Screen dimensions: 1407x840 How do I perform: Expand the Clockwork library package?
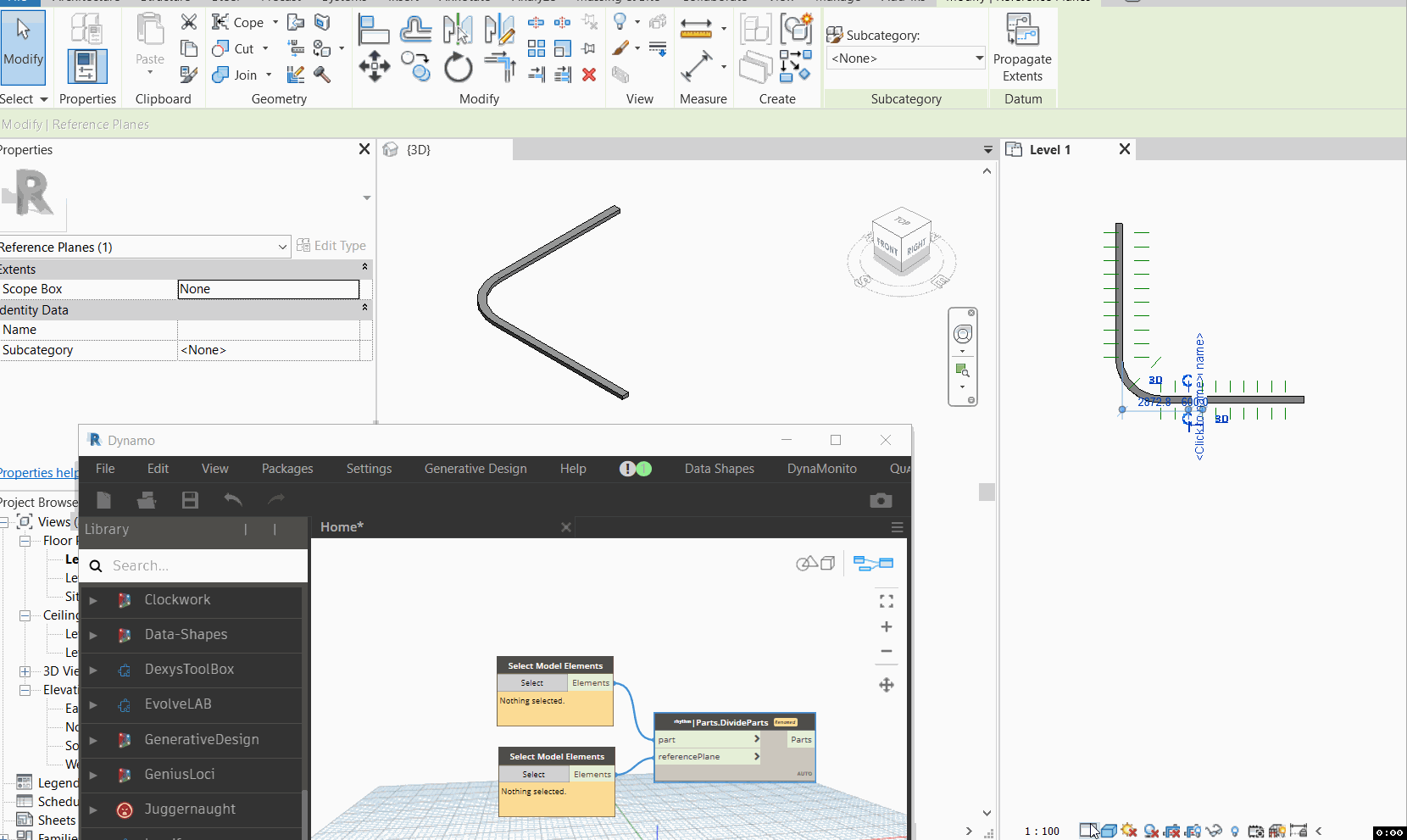click(93, 600)
